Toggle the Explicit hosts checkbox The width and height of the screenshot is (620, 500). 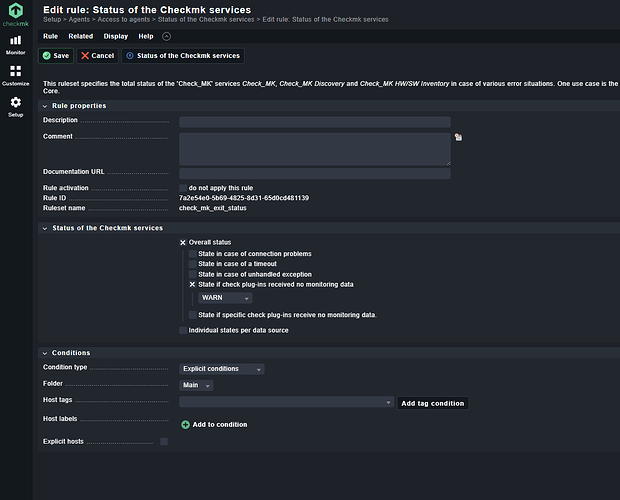(164, 442)
